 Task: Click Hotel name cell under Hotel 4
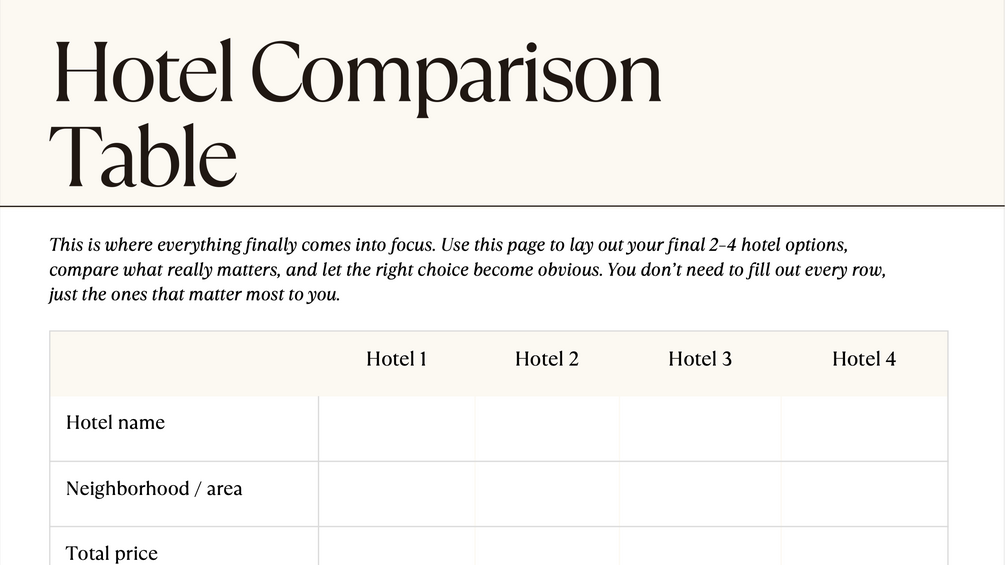tap(865, 429)
